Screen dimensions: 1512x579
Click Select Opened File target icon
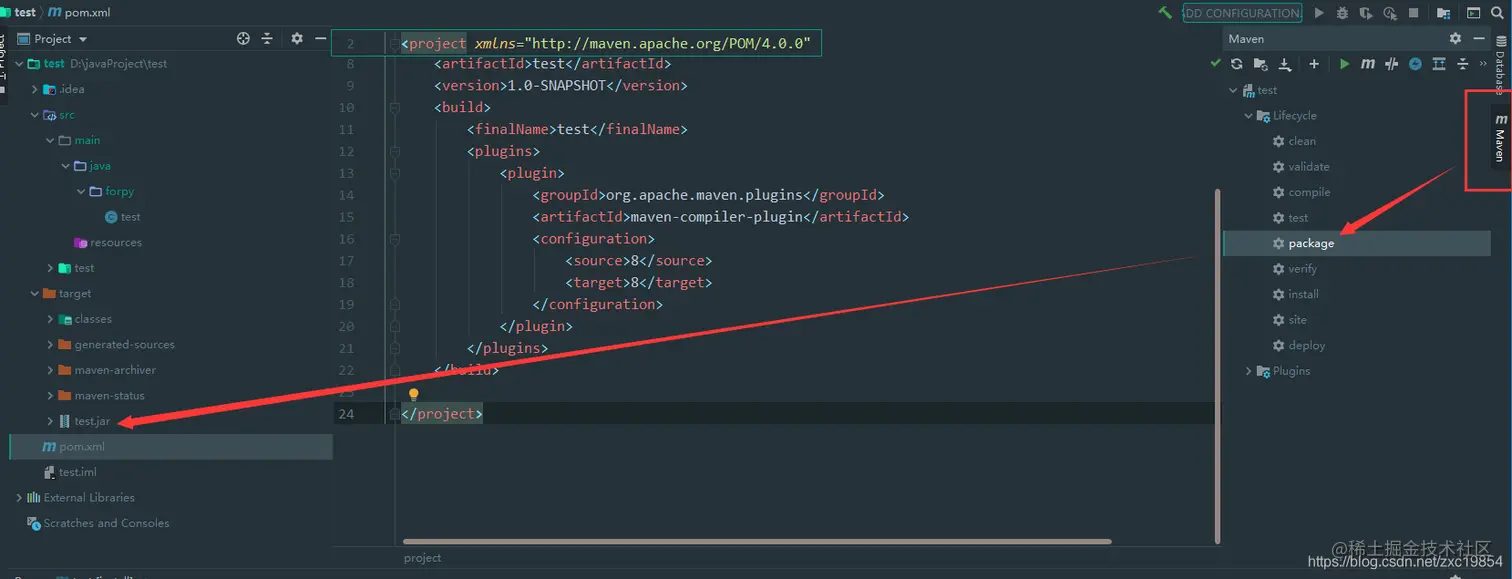click(243, 39)
